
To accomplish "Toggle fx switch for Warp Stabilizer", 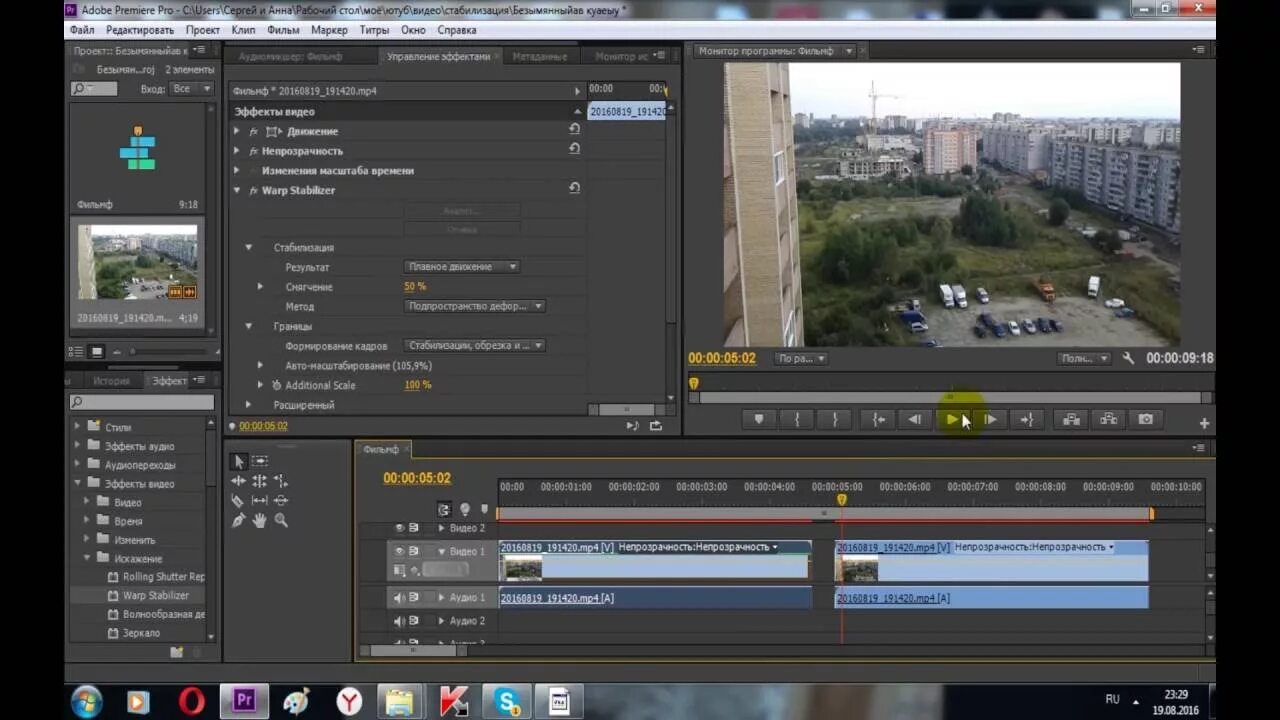I will [253, 190].
